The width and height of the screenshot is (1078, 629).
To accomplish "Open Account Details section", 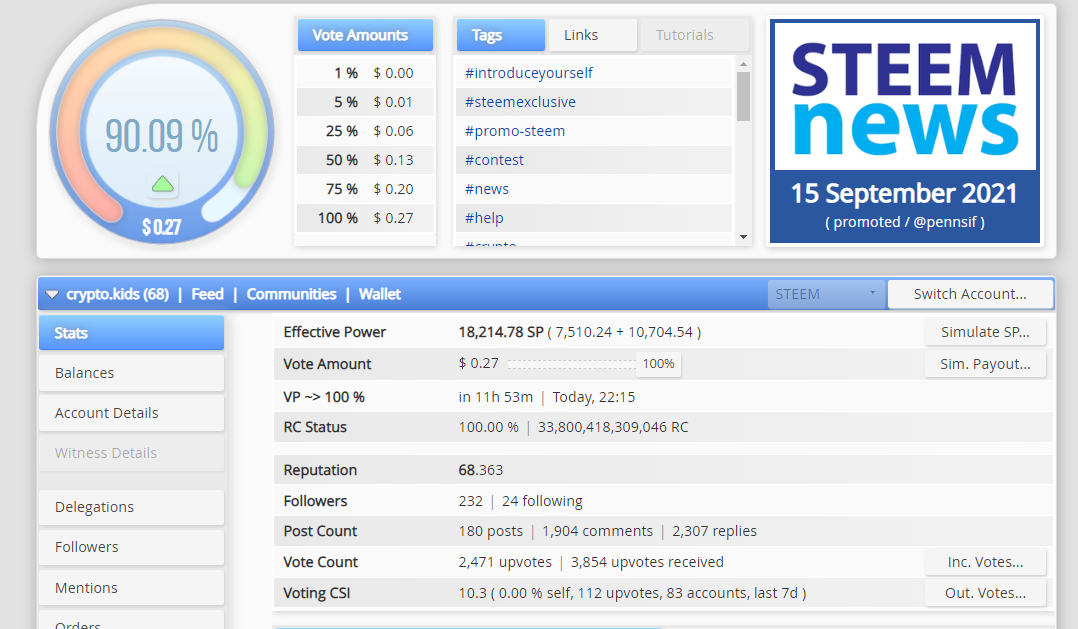I will click(x=131, y=412).
